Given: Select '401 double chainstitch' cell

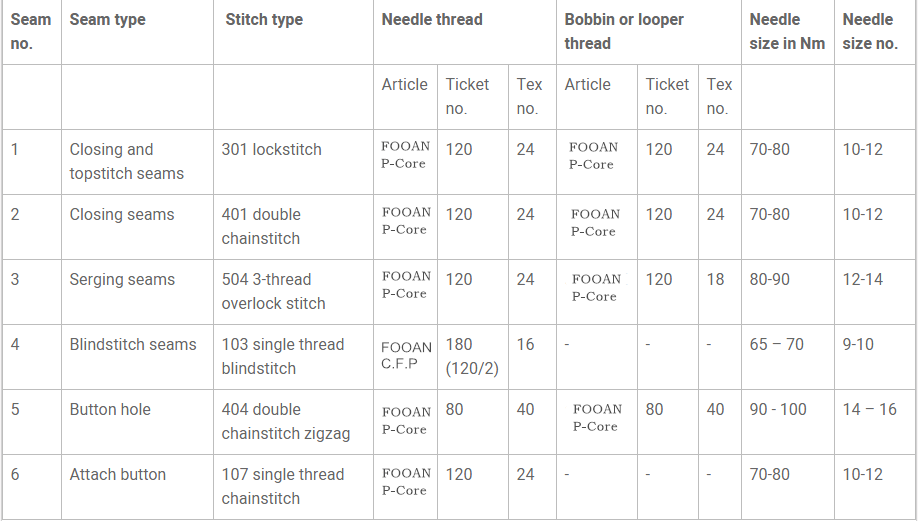Looking at the screenshot, I should 293,227.
